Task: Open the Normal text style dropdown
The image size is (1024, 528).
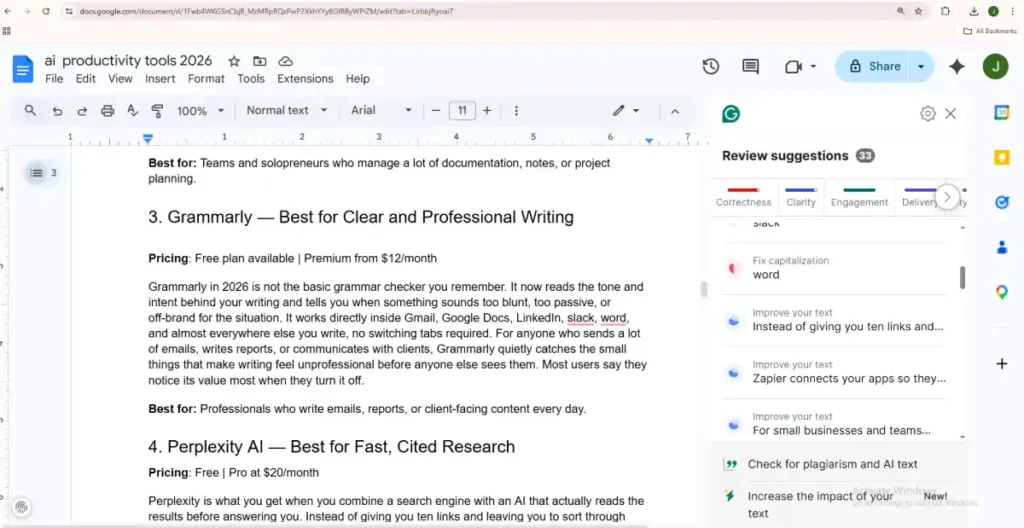Action: (x=286, y=110)
